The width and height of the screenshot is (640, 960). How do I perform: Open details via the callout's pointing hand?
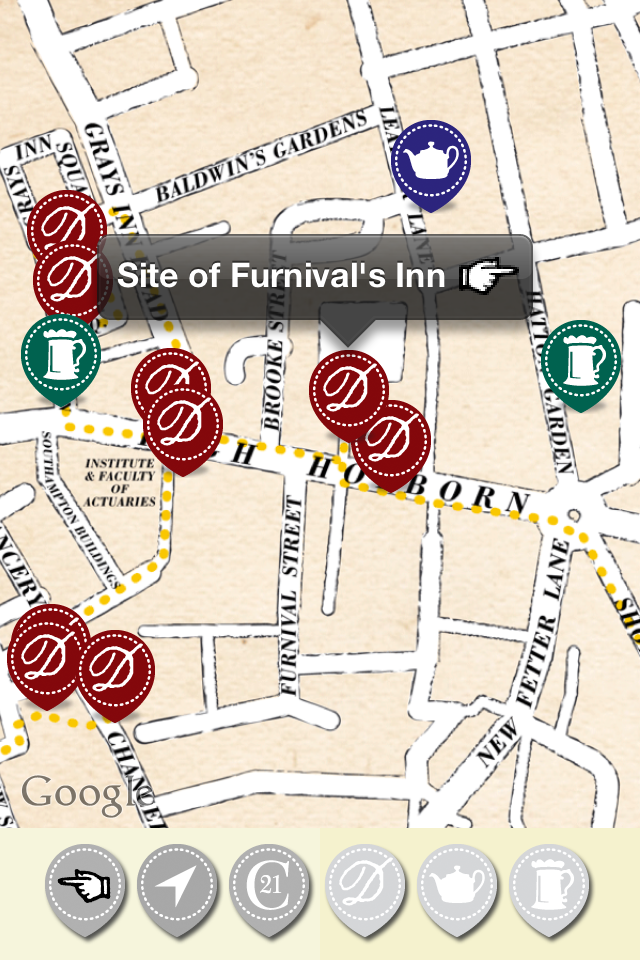(x=488, y=276)
